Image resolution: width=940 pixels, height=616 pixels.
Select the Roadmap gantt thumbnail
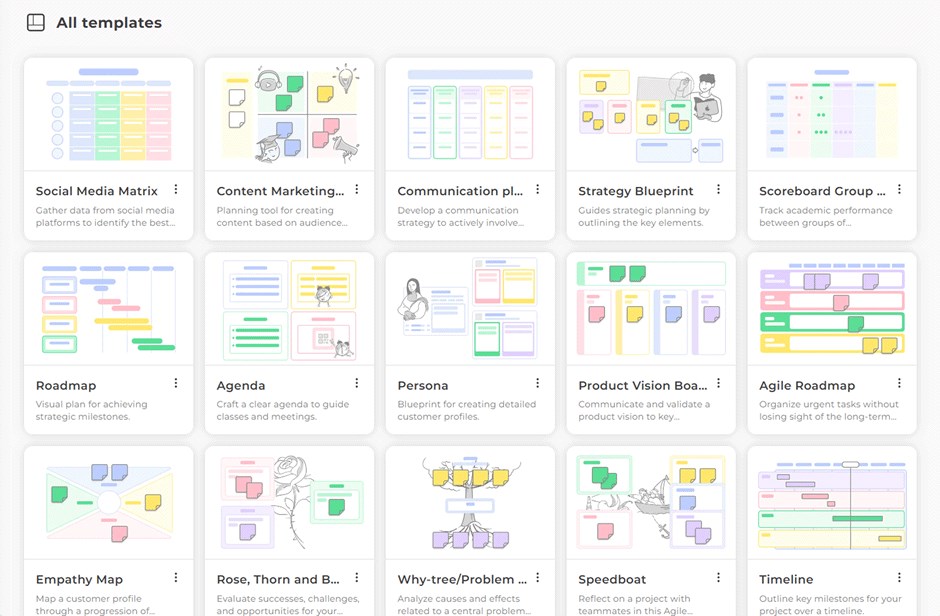pos(109,309)
